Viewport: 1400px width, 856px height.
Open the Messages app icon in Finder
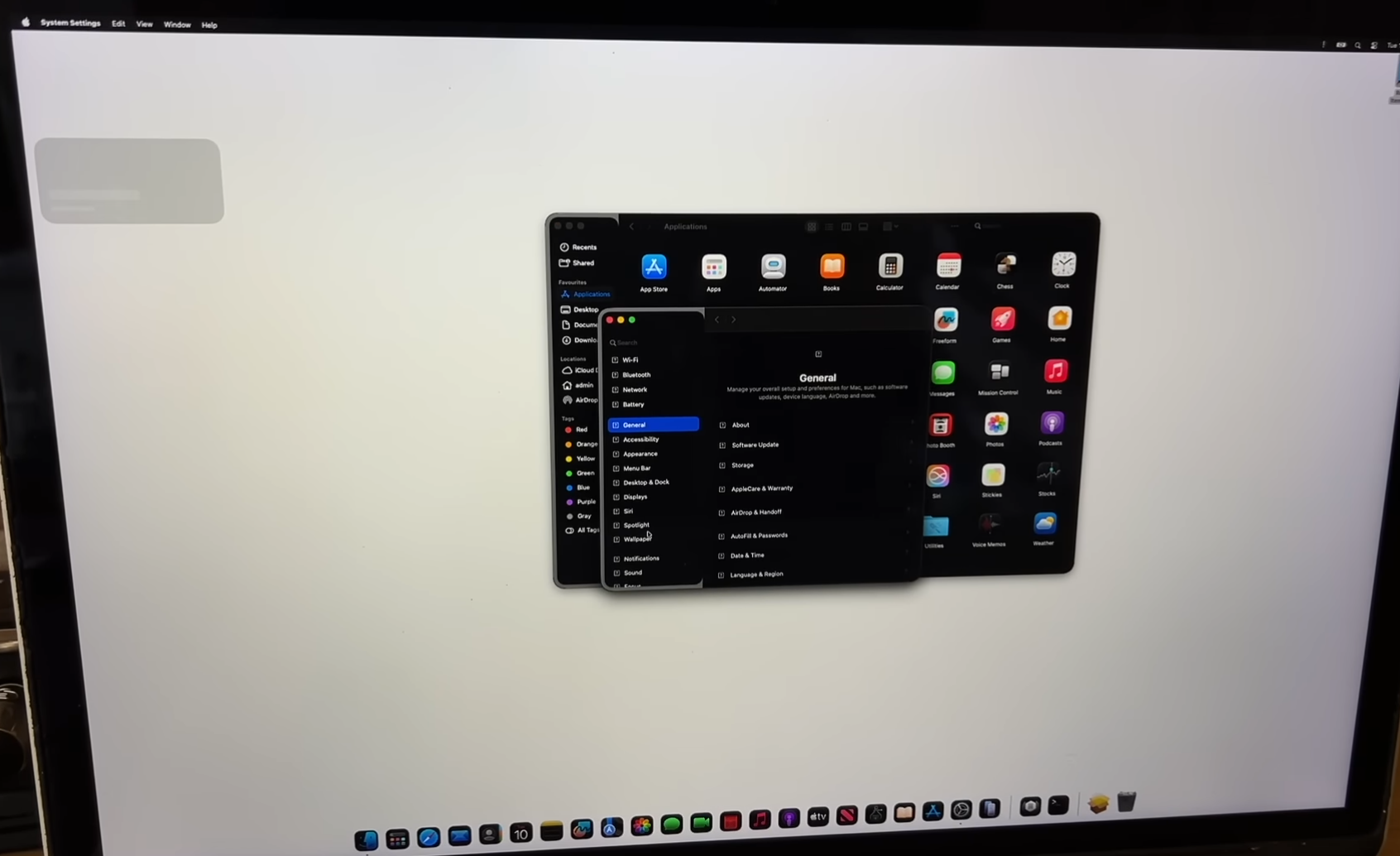click(x=943, y=373)
